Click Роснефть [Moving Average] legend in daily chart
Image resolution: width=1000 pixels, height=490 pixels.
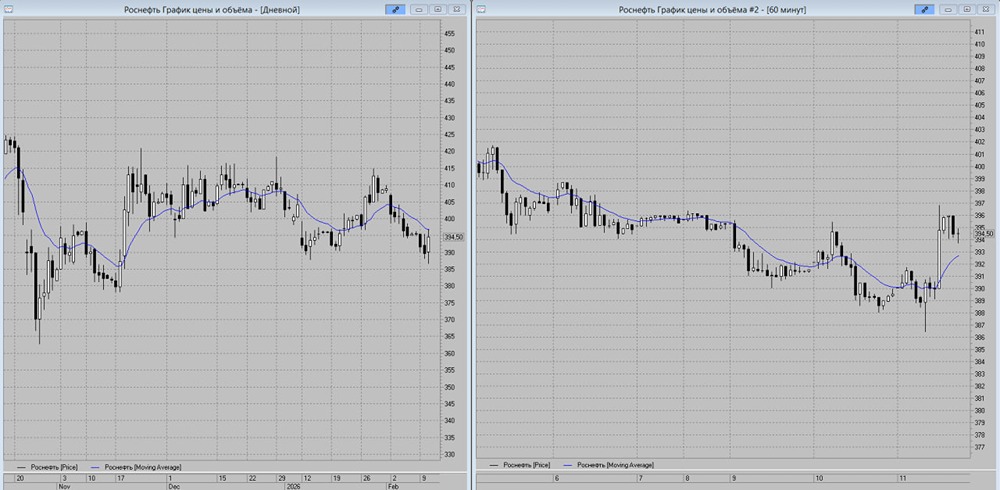143,467
